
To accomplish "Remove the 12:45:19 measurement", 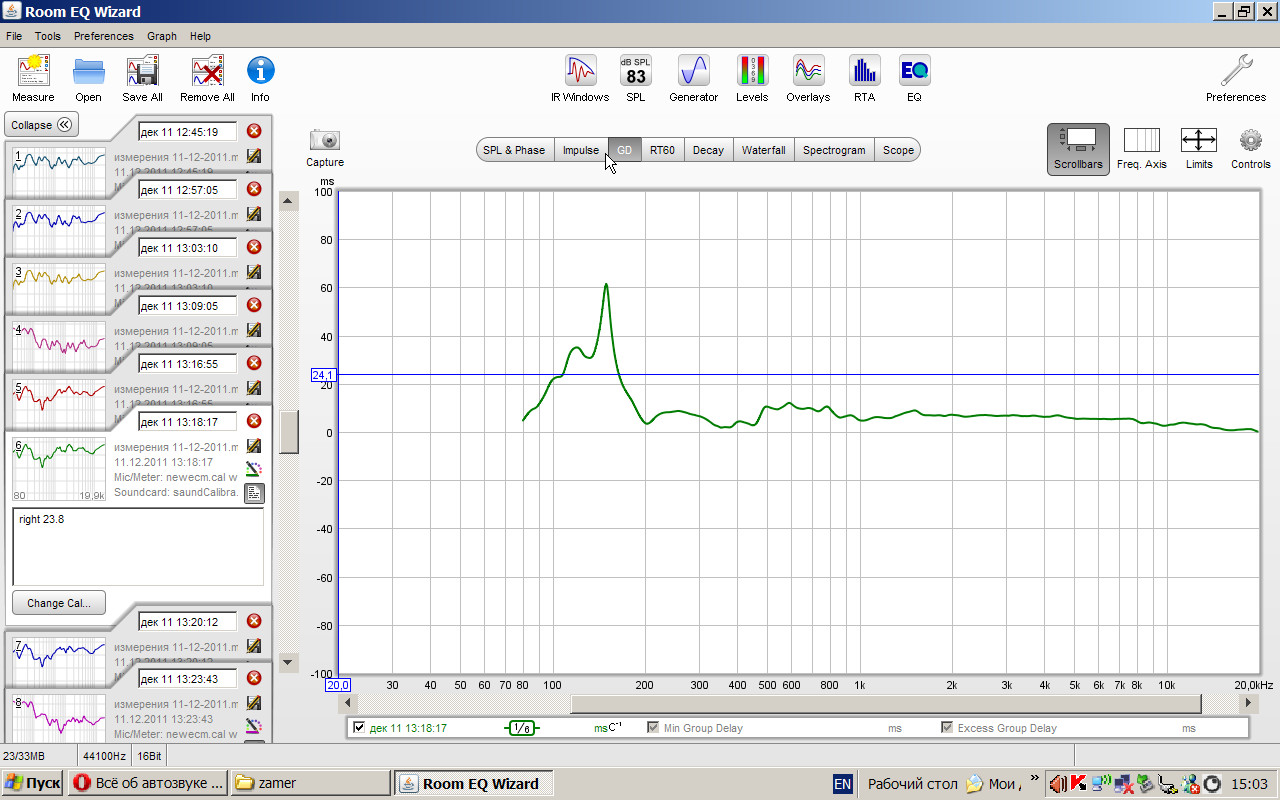I will [254, 131].
